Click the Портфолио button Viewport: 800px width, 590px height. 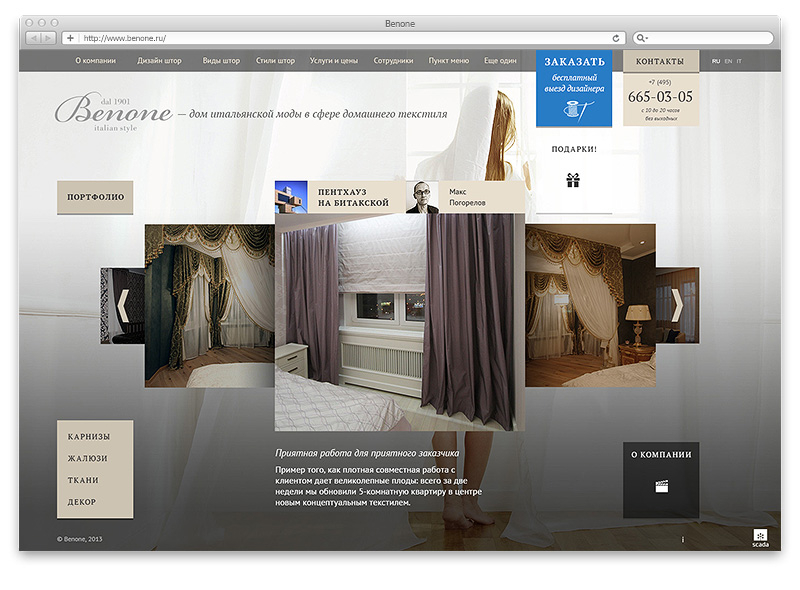[x=95, y=197]
